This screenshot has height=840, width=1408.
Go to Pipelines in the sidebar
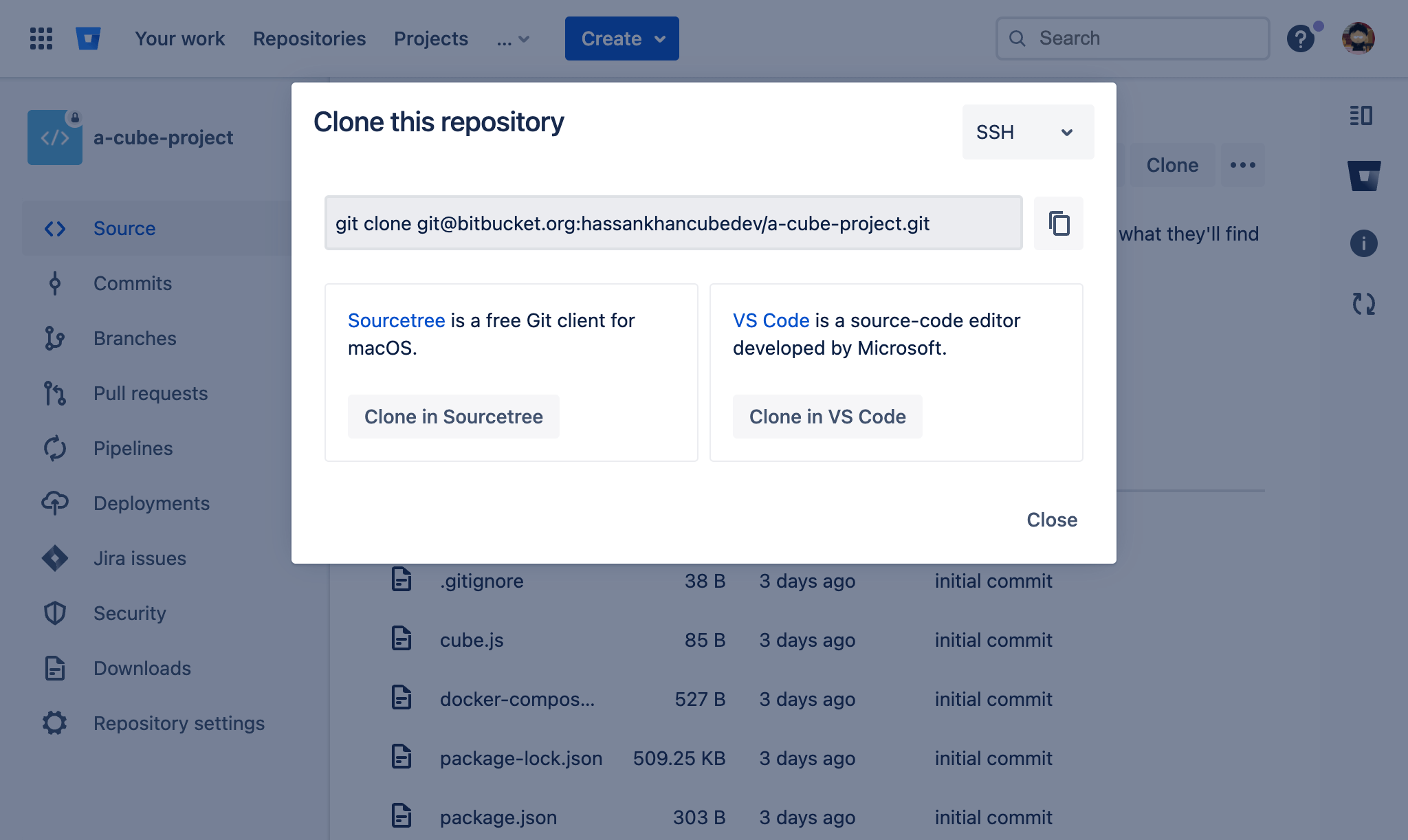click(x=133, y=448)
